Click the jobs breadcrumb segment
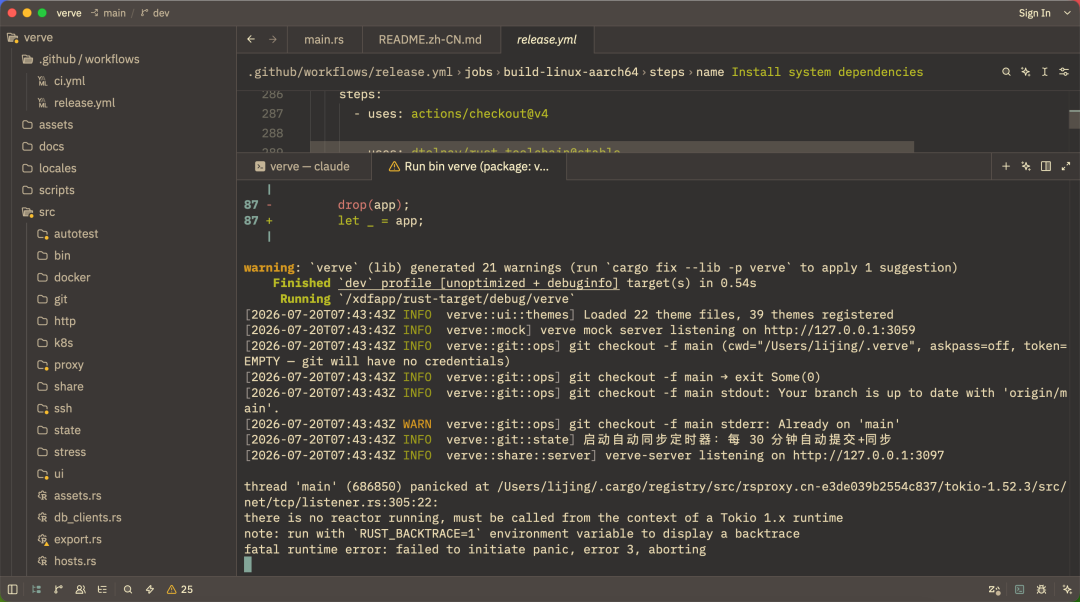The height and width of the screenshot is (602, 1080). pos(478,72)
